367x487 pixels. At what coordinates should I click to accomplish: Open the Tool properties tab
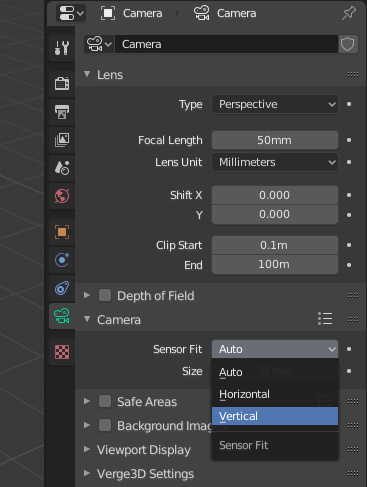[62, 48]
